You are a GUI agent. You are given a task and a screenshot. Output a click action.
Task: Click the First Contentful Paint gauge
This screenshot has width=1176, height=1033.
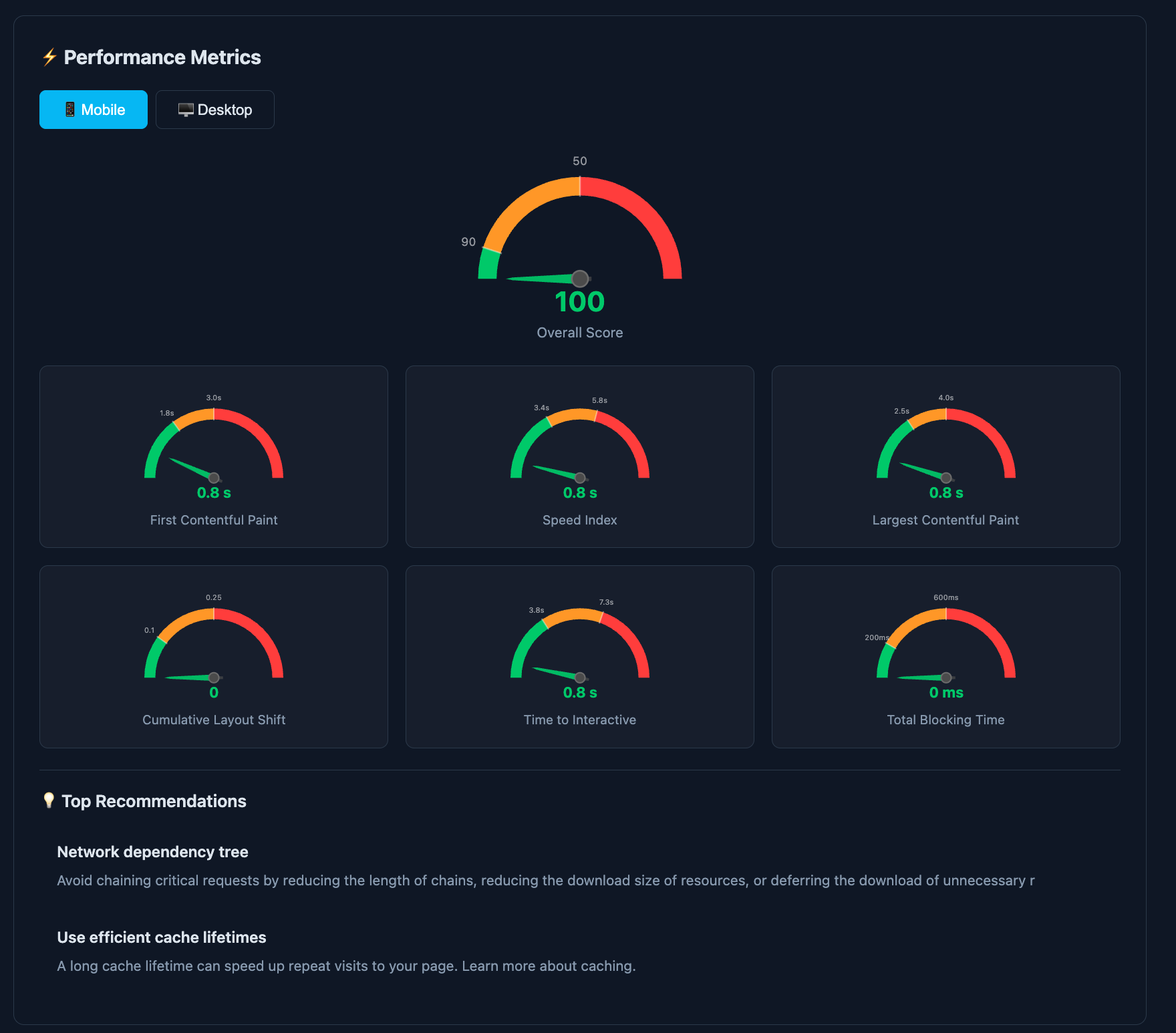213,444
